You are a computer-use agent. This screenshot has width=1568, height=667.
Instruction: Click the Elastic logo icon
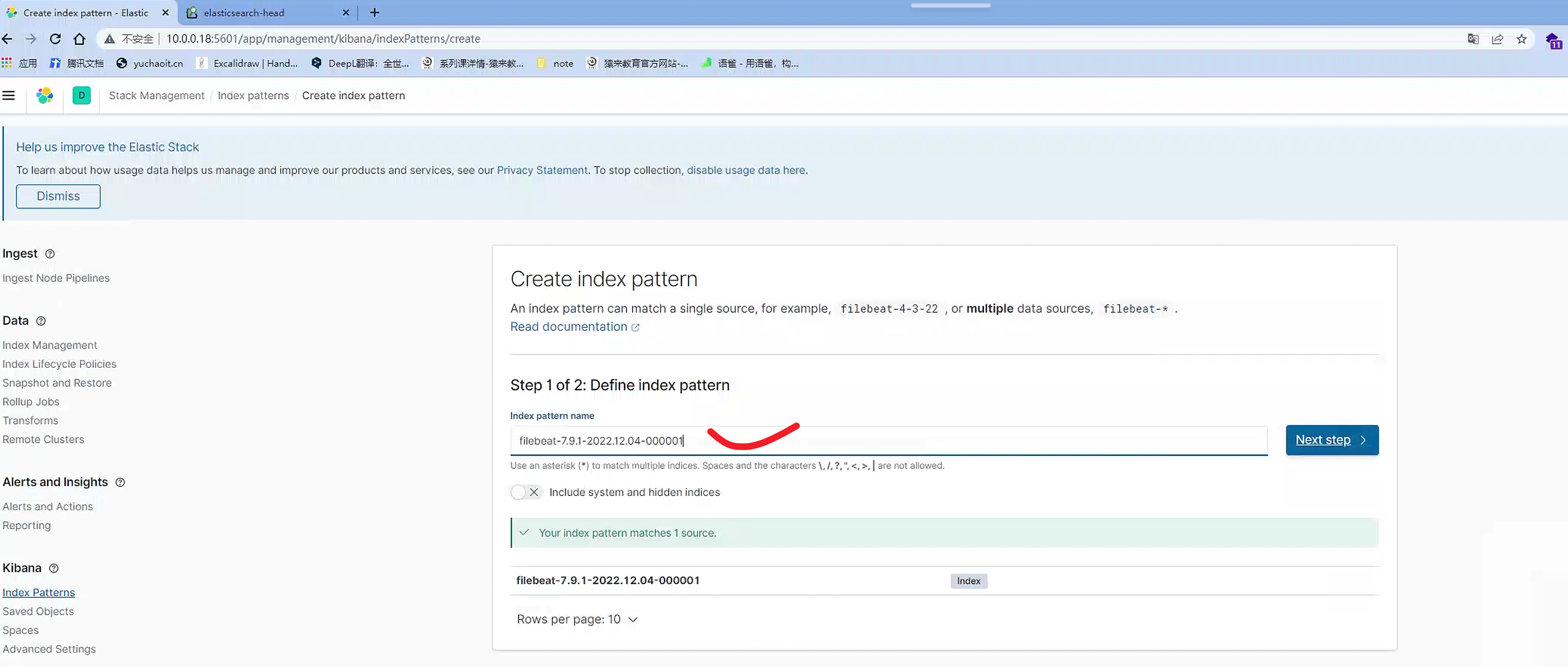point(44,96)
